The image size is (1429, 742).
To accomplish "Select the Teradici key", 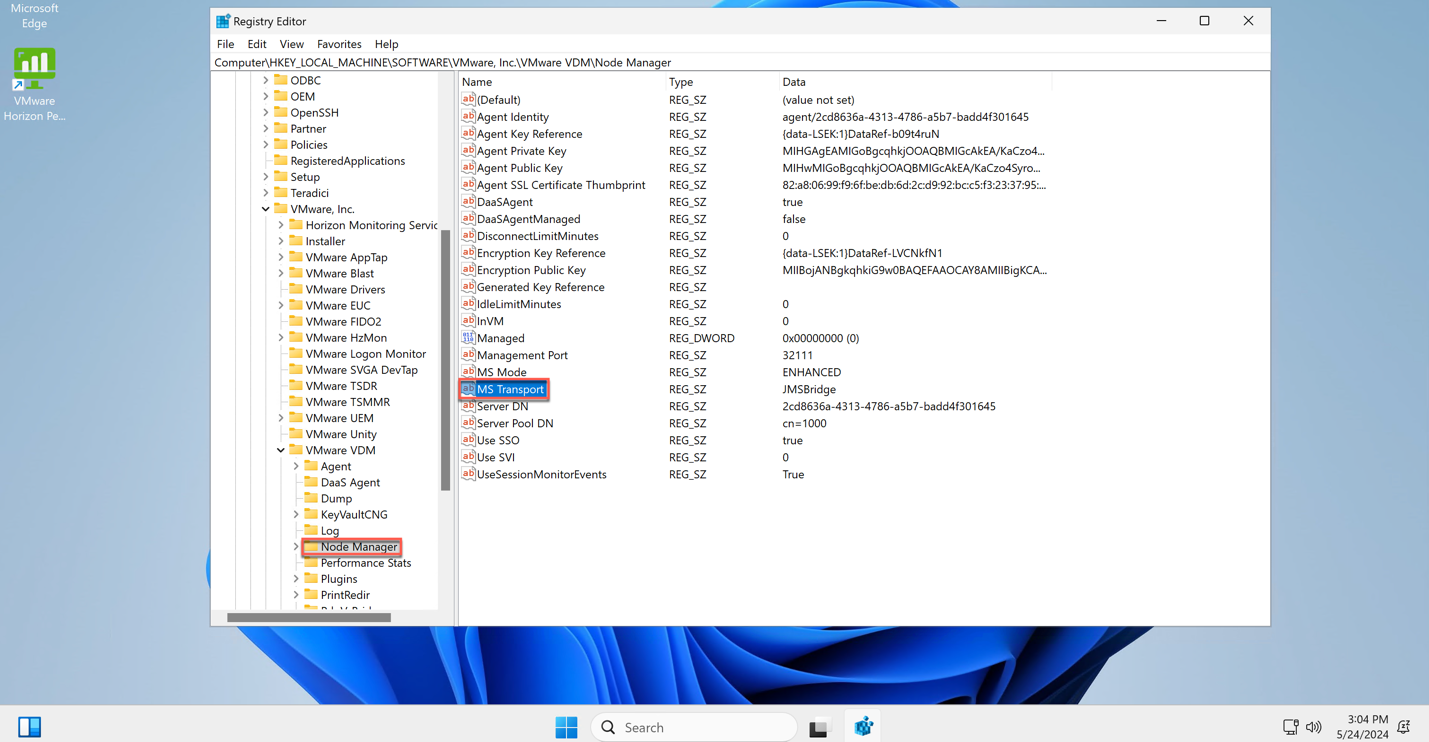I will [309, 193].
